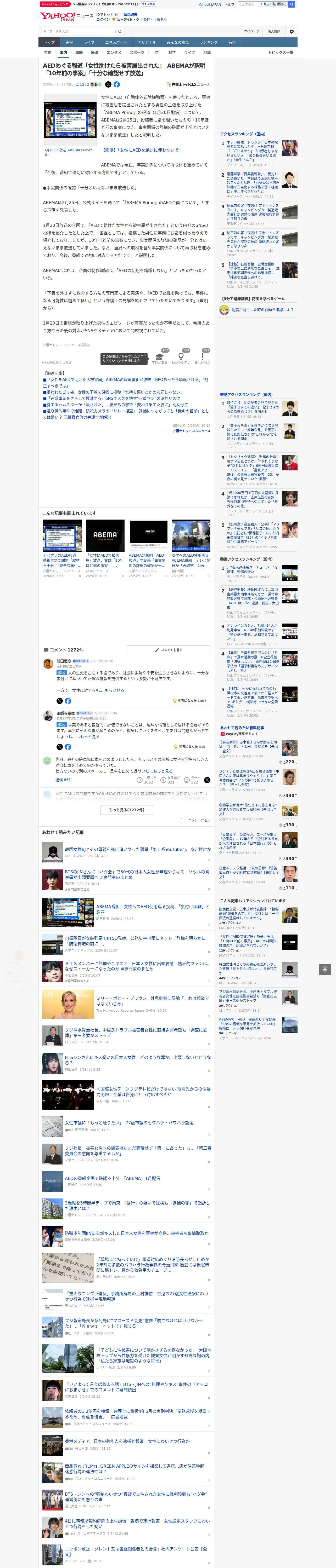Viewport: 336px width, 1568px height.
Task: Expand replies 返信 85件
Action: (63, 780)
